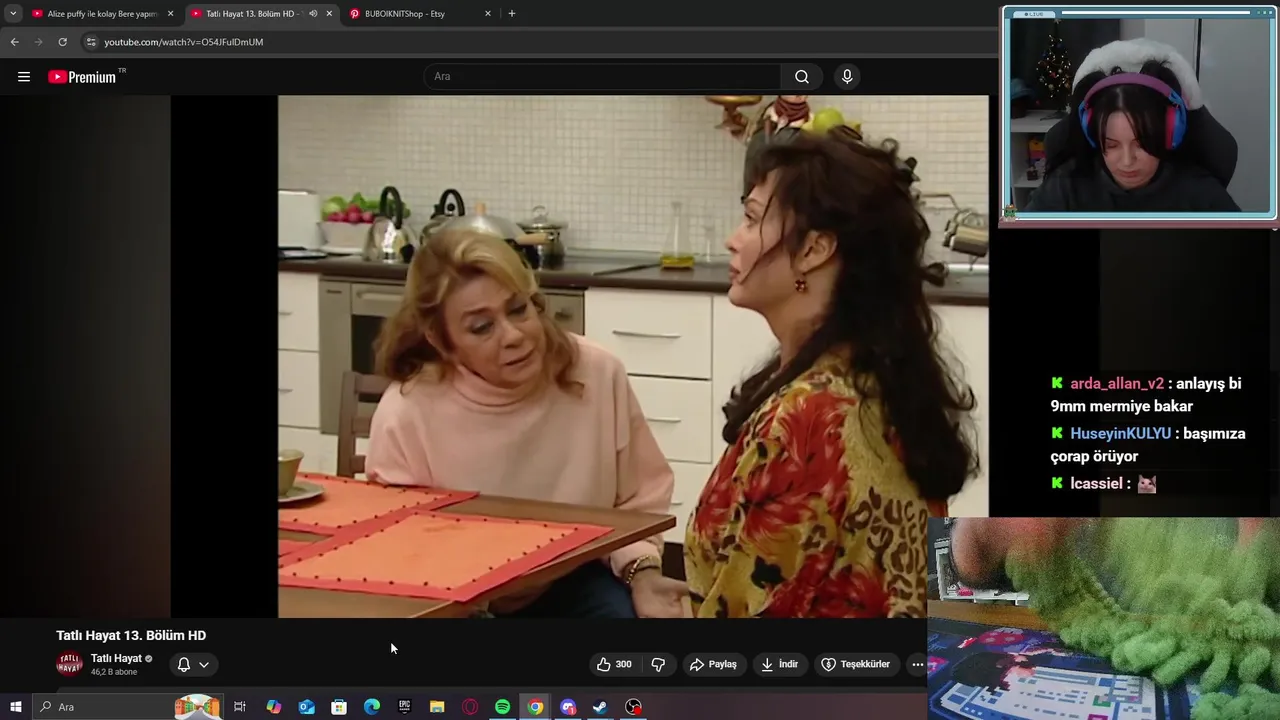Search with the magnifier button
This screenshot has height=720, width=1280.
click(802, 77)
